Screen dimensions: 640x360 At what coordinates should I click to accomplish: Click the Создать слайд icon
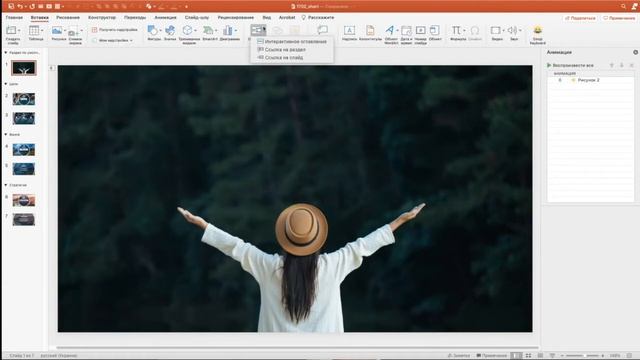(x=11, y=31)
